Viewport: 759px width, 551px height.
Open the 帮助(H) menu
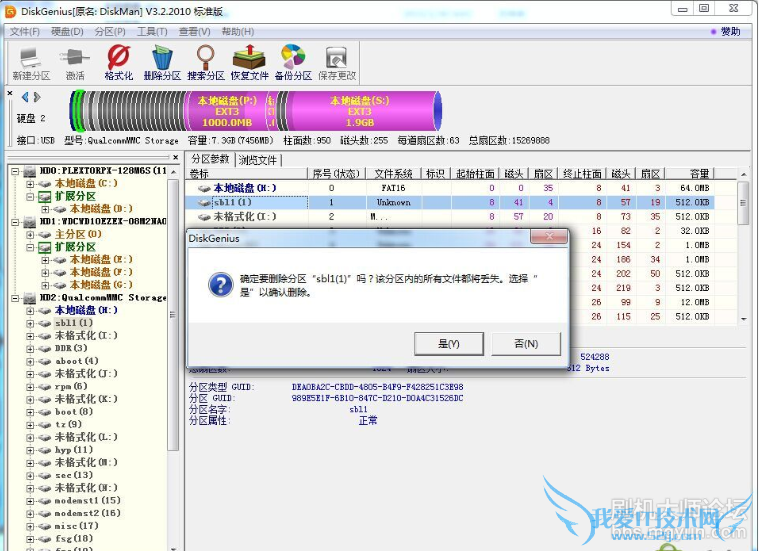pyautogui.click(x=238, y=31)
